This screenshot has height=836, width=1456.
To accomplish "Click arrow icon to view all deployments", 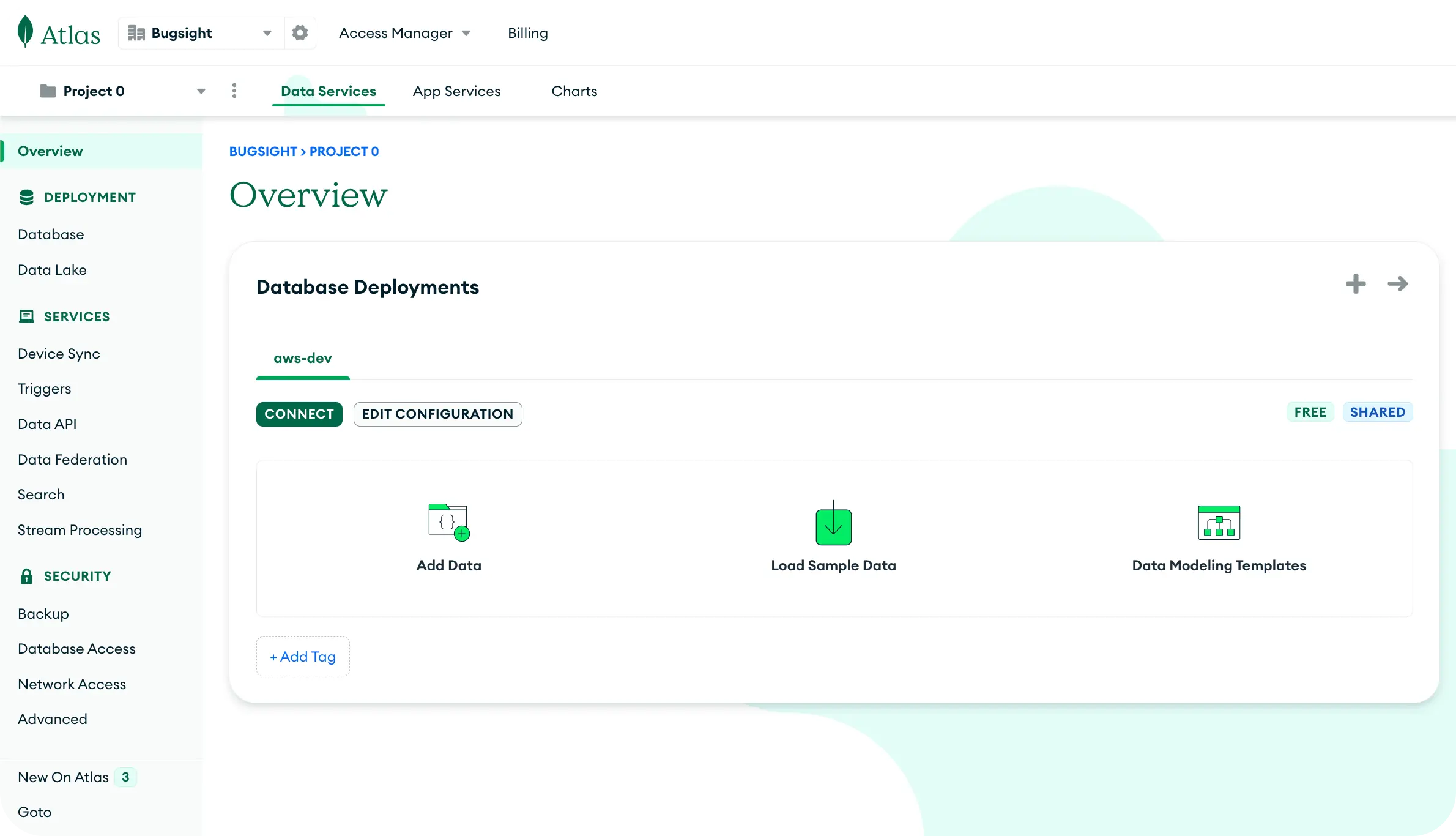I will (x=1398, y=284).
